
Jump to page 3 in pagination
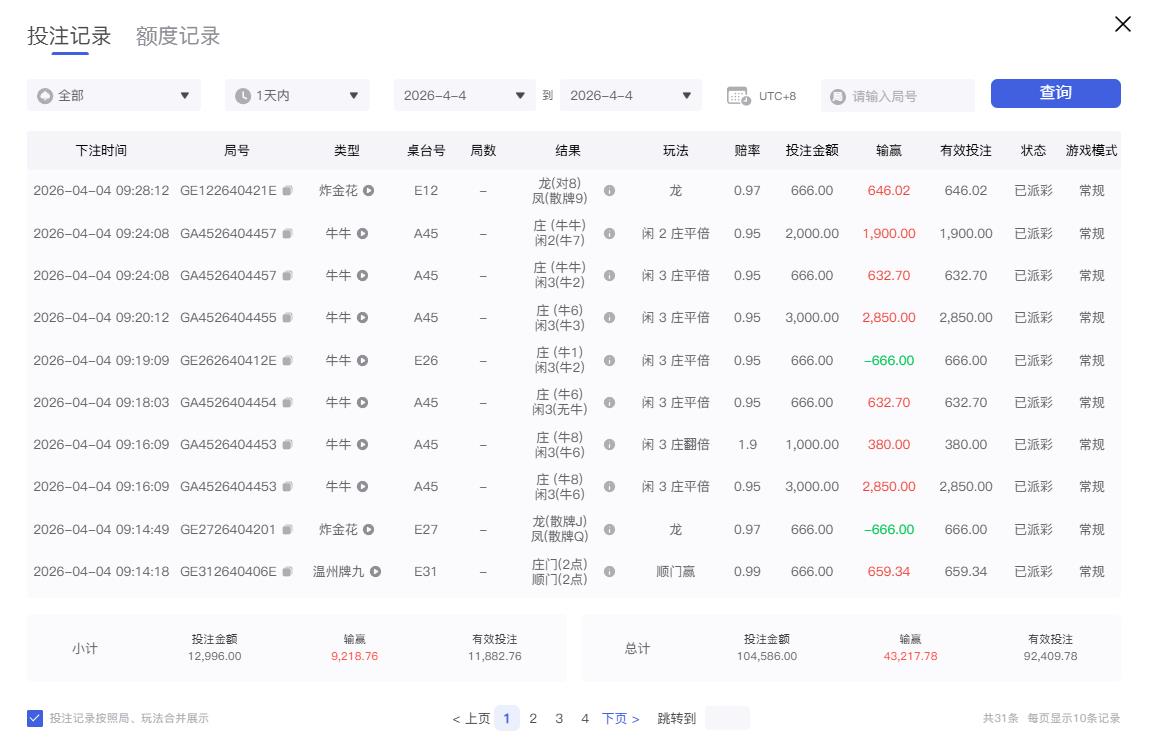pos(559,718)
